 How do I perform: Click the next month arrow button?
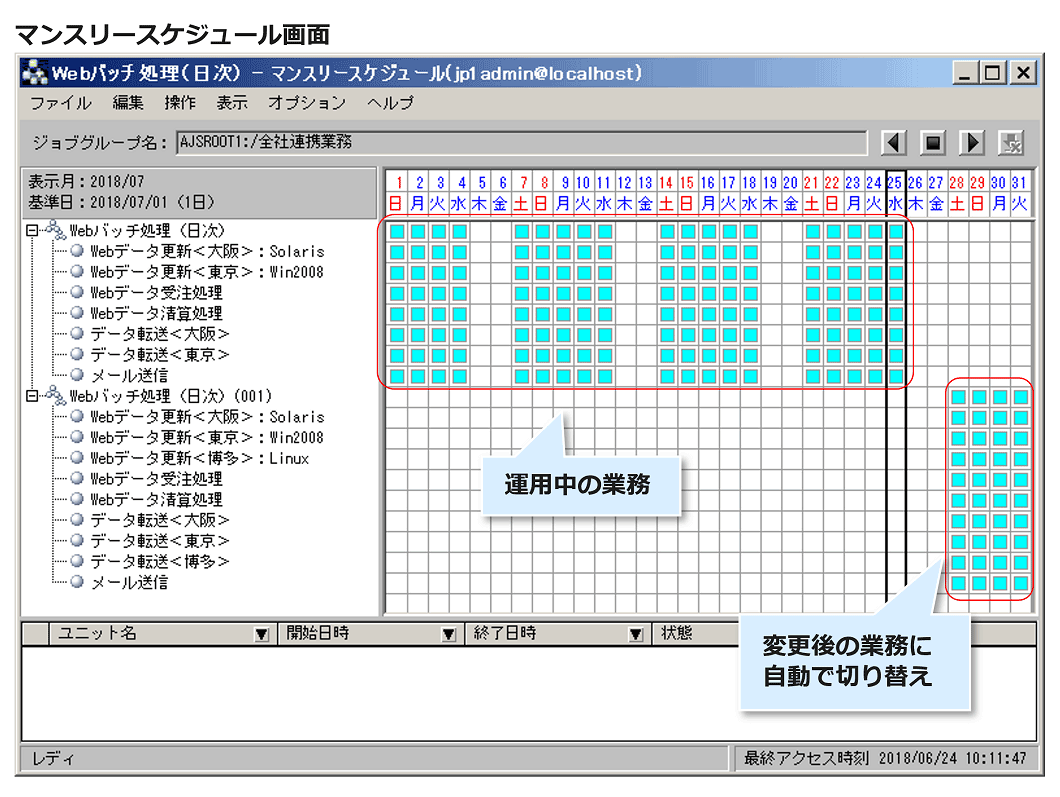tap(971, 143)
